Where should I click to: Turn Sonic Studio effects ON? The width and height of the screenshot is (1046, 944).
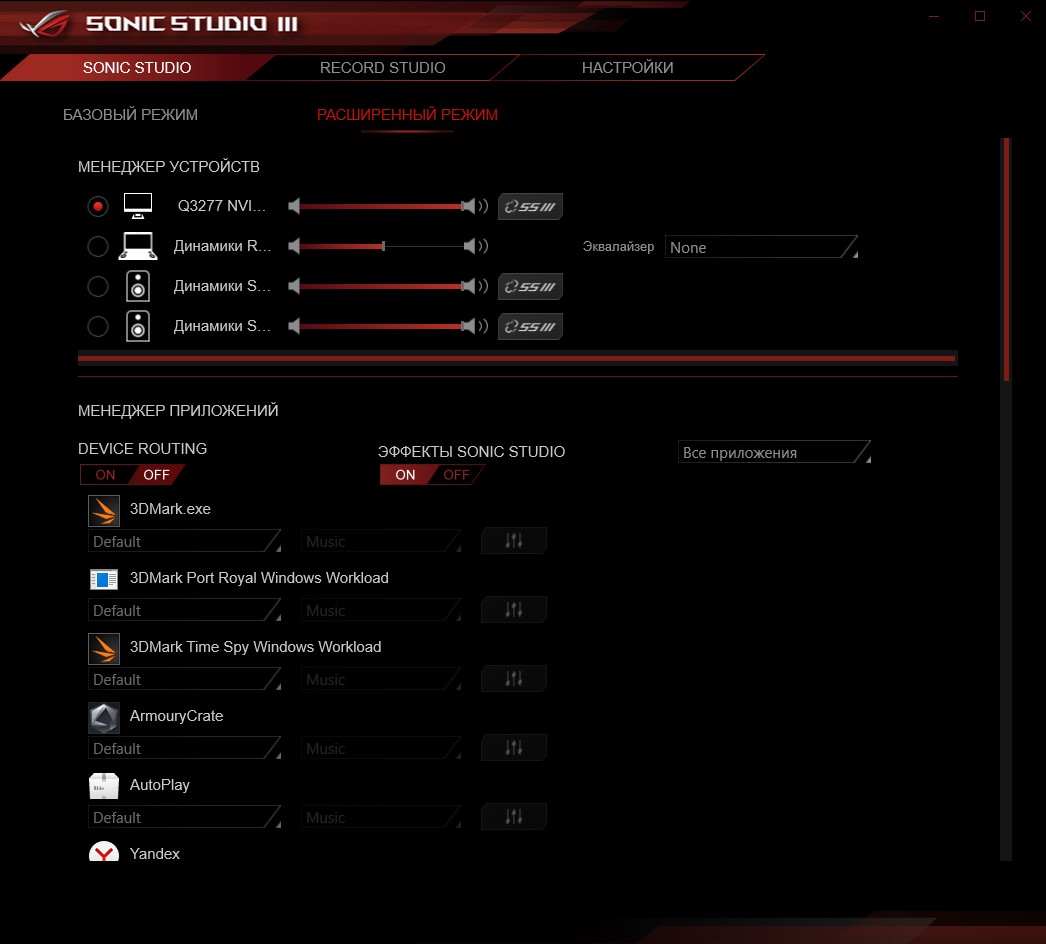[406, 474]
